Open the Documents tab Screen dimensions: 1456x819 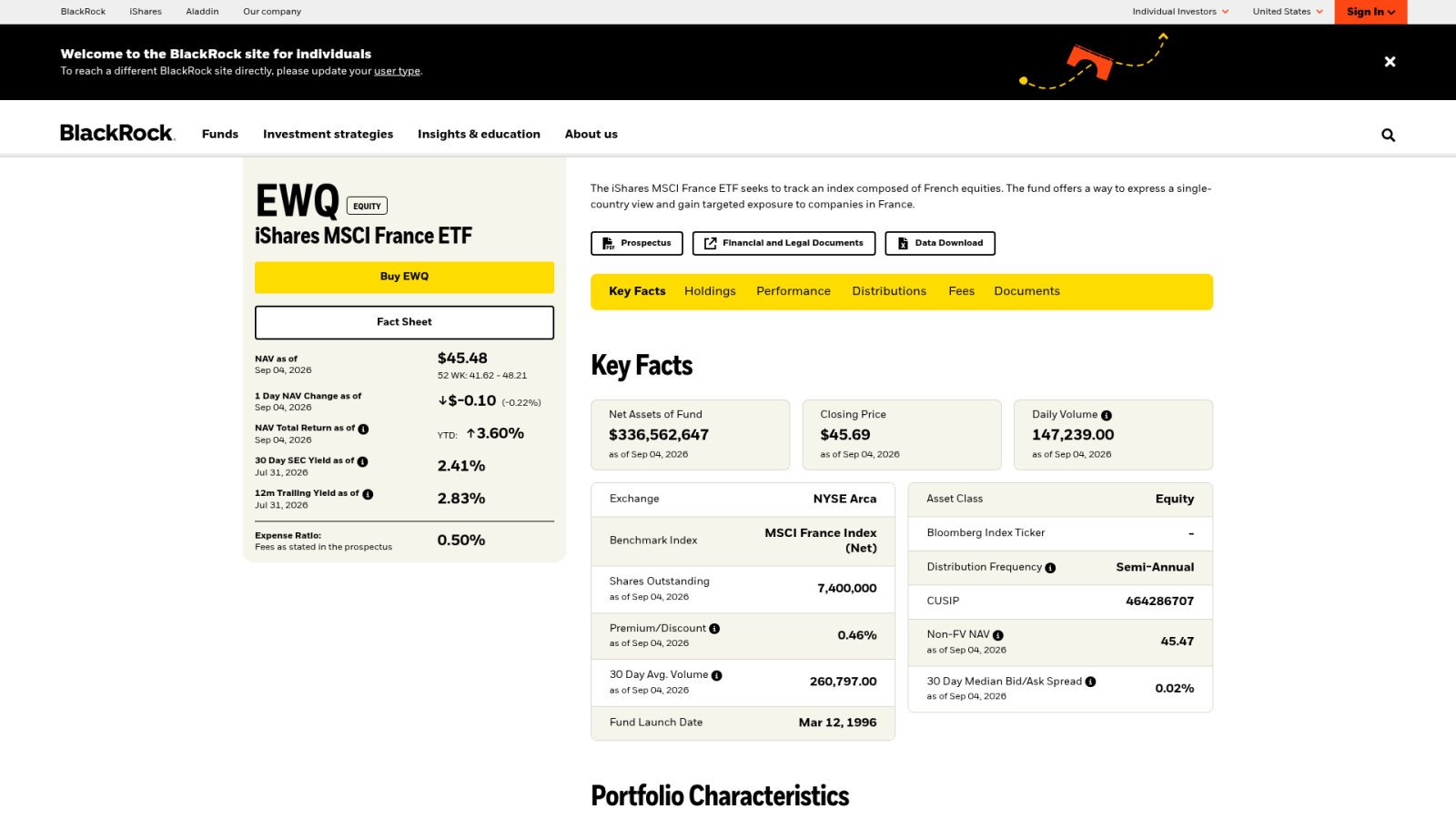pos(1026,291)
